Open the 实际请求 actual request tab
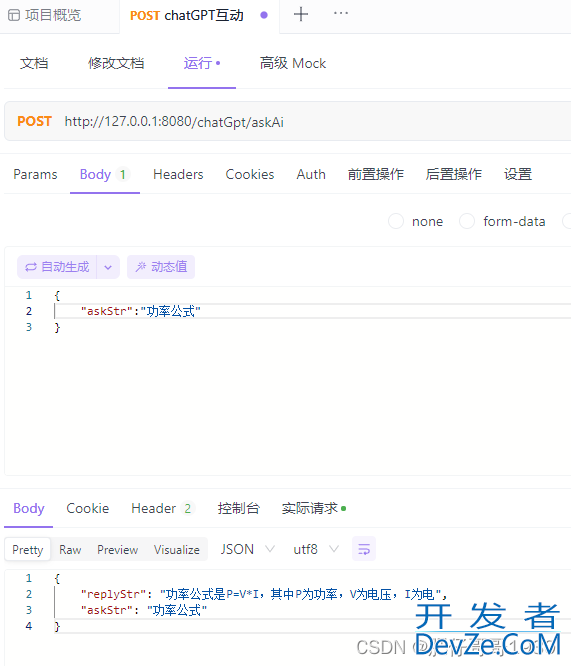571x666 pixels. coord(314,508)
